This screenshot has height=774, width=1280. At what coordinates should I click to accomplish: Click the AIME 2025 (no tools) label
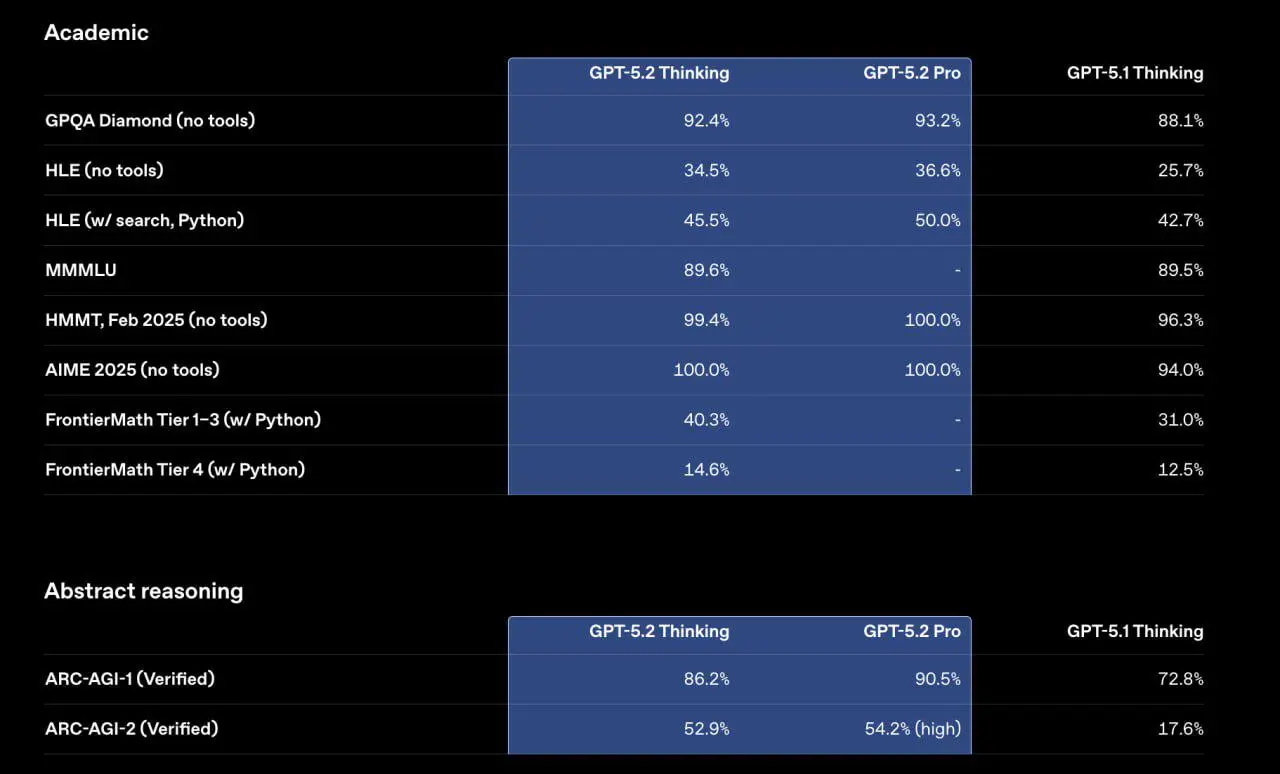[x=132, y=371]
